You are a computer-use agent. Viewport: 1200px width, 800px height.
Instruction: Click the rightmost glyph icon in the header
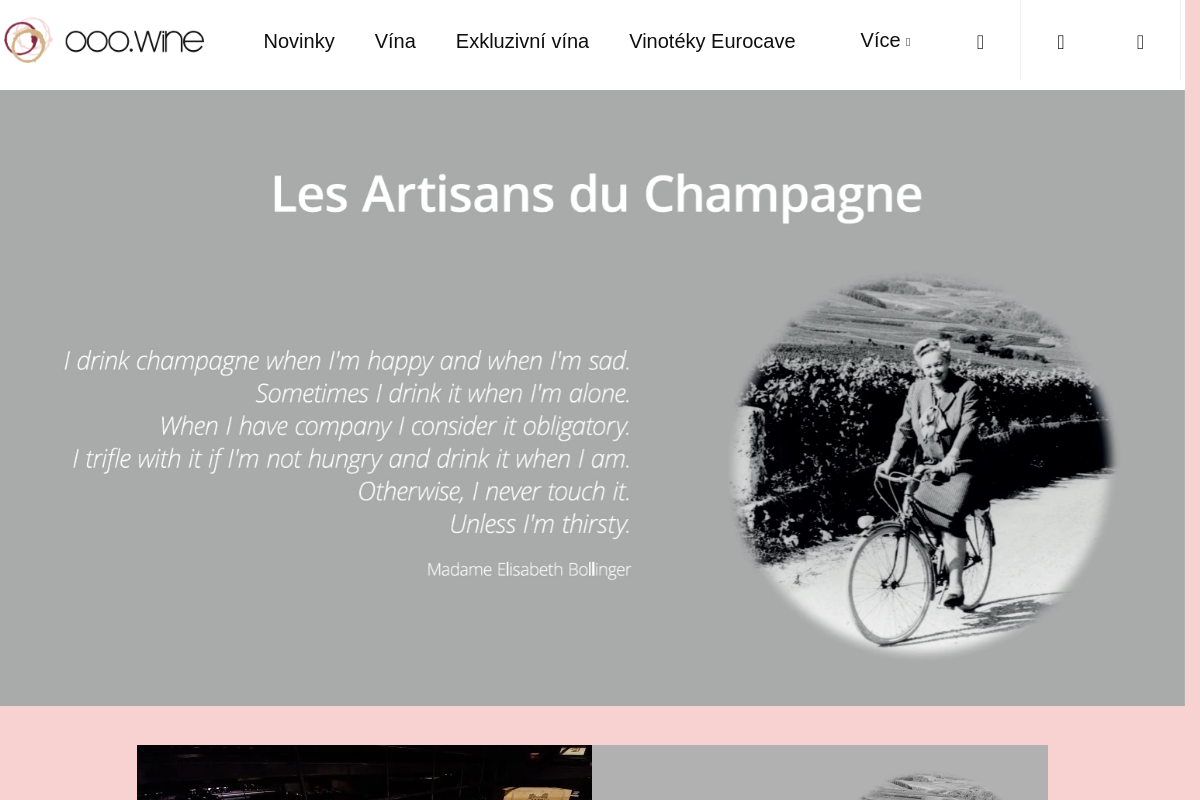tap(1140, 42)
